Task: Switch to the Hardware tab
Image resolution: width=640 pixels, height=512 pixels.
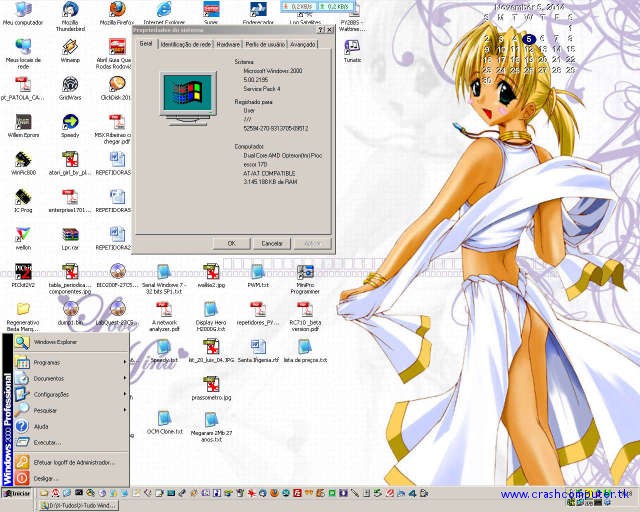Action: click(228, 45)
